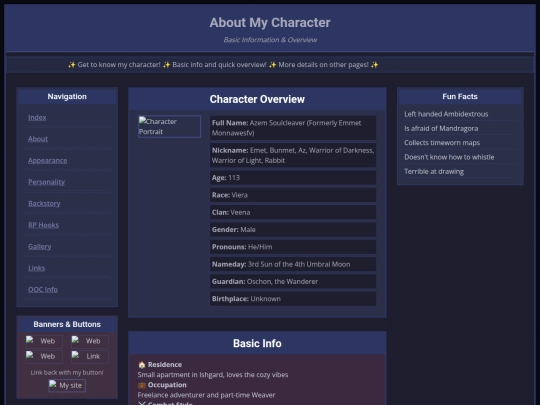Open the Gallery navigation link

[x=40, y=247]
